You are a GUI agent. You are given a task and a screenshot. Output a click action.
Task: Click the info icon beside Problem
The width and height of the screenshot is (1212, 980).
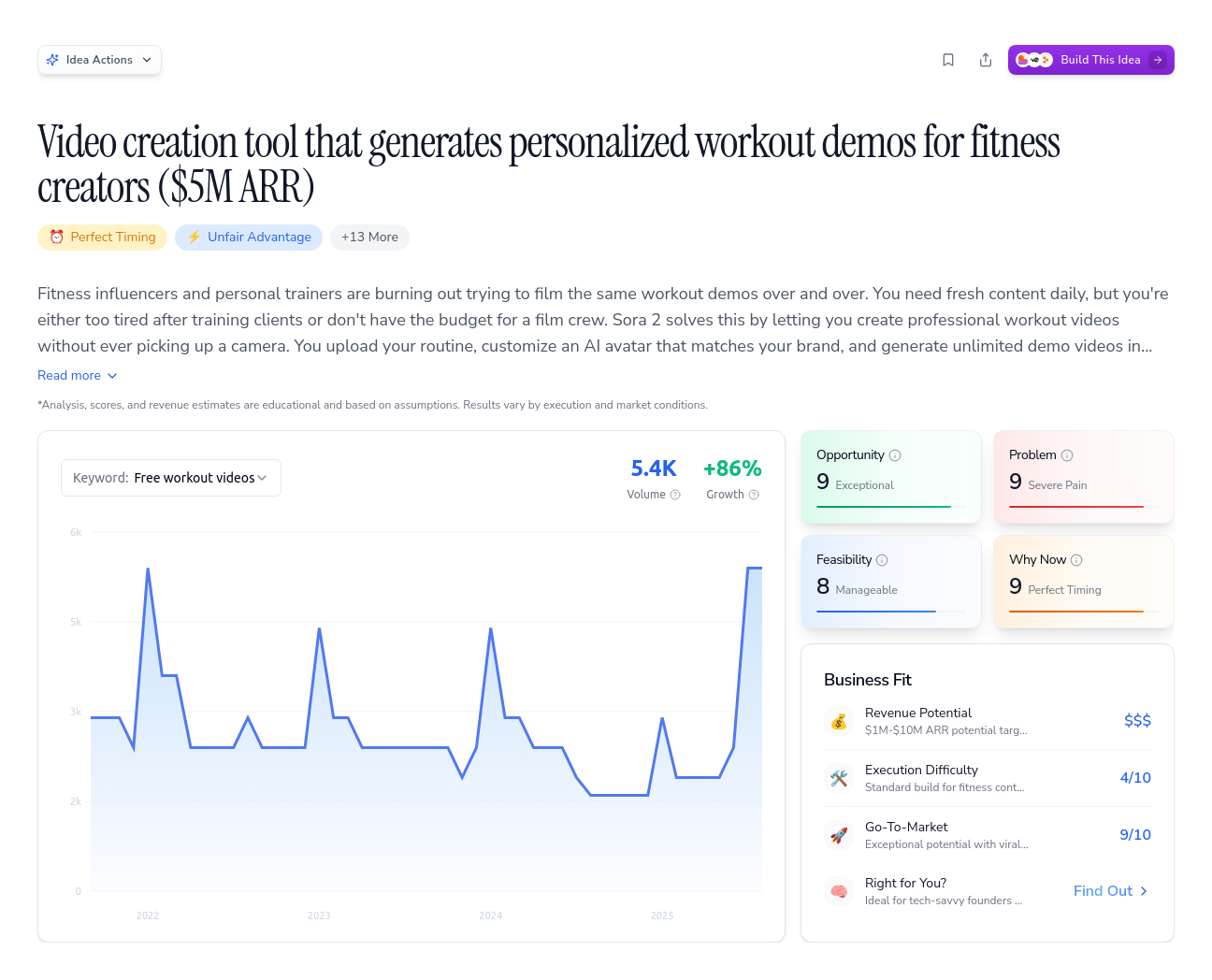coord(1067,455)
